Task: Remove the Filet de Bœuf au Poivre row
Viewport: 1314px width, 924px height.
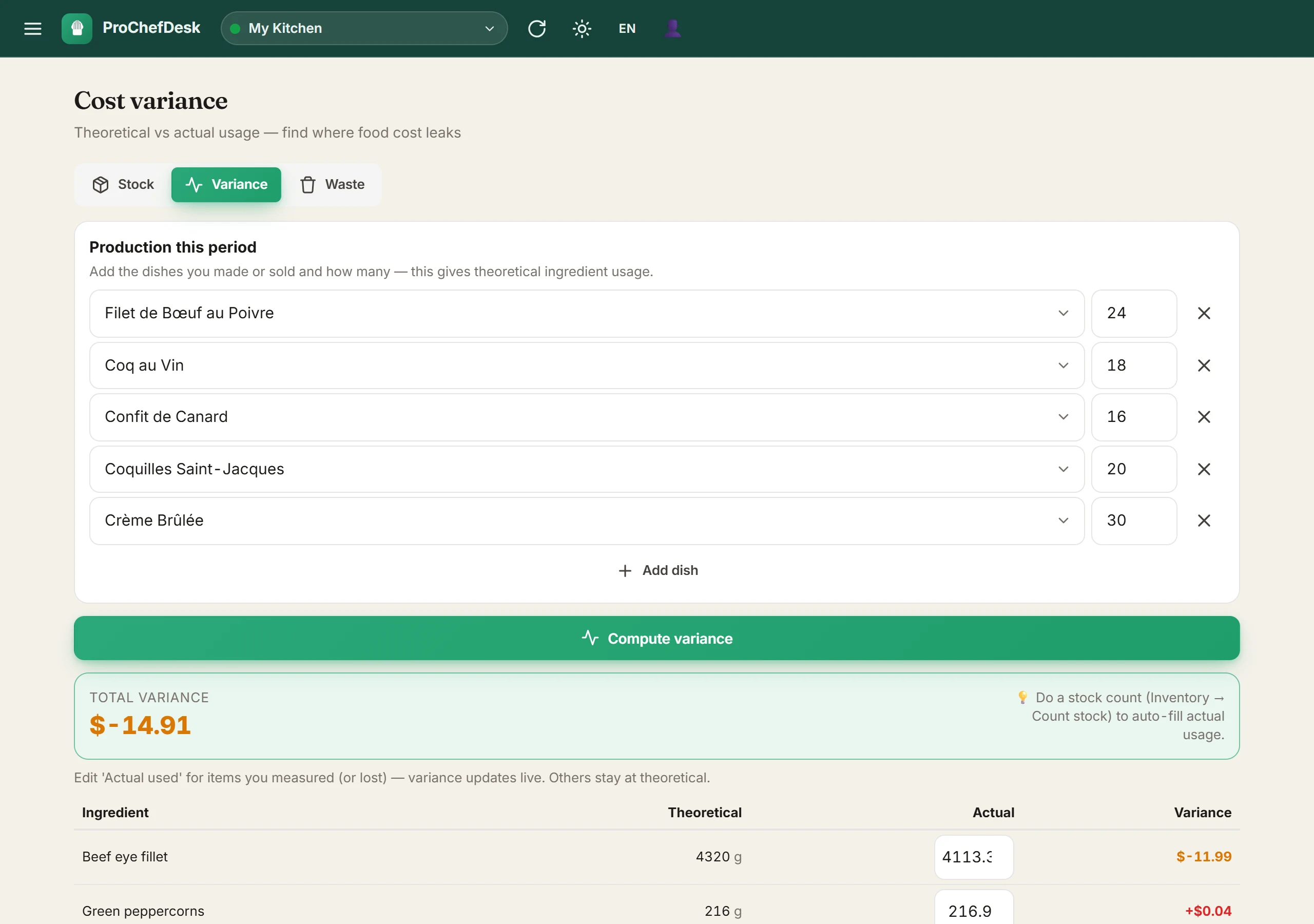Action: [1204, 313]
